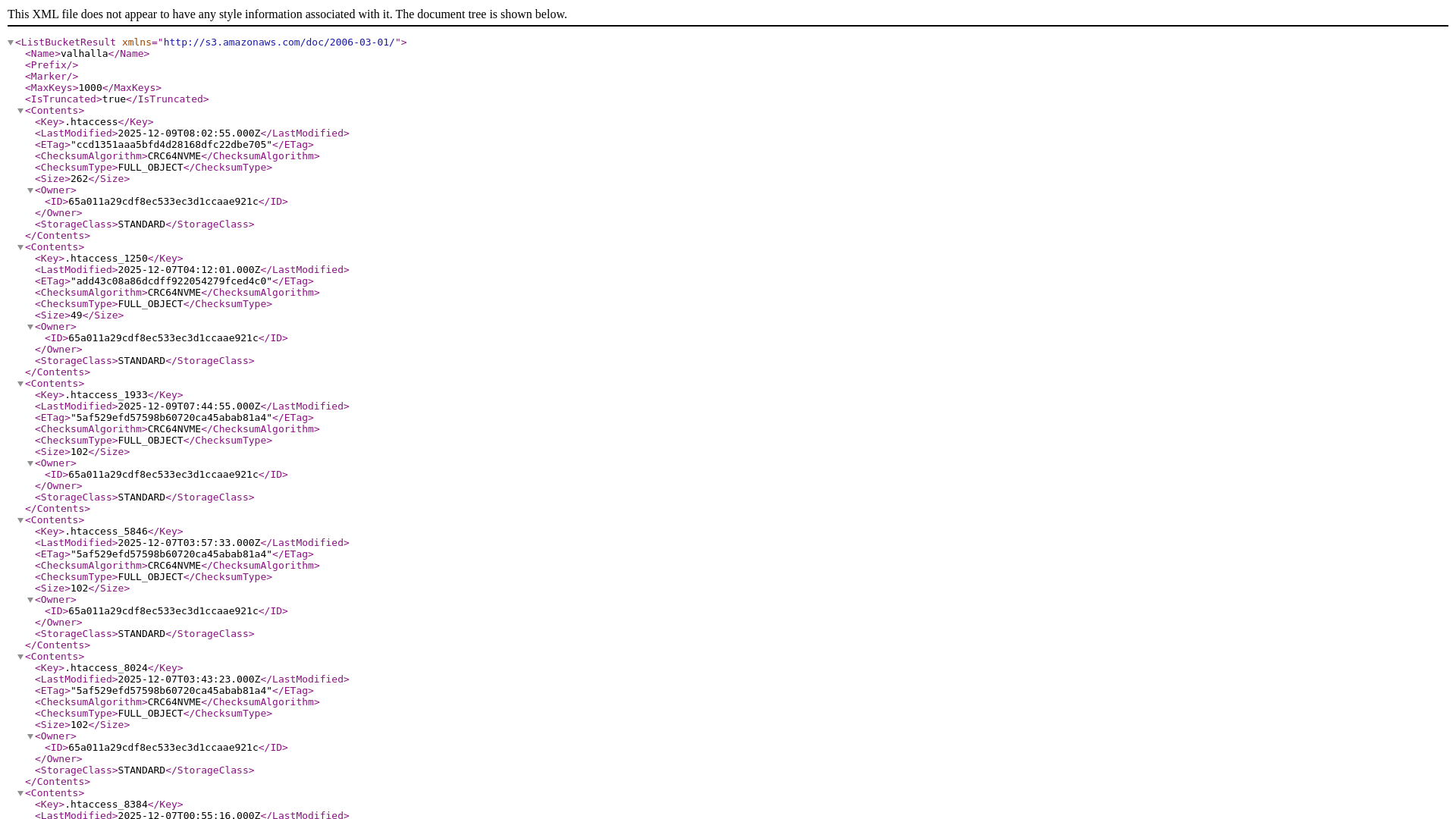Click the owner ID in .htaccess_1250 entry
Image resolution: width=1456 pixels, height=819 pixels.
coord(163,338)
